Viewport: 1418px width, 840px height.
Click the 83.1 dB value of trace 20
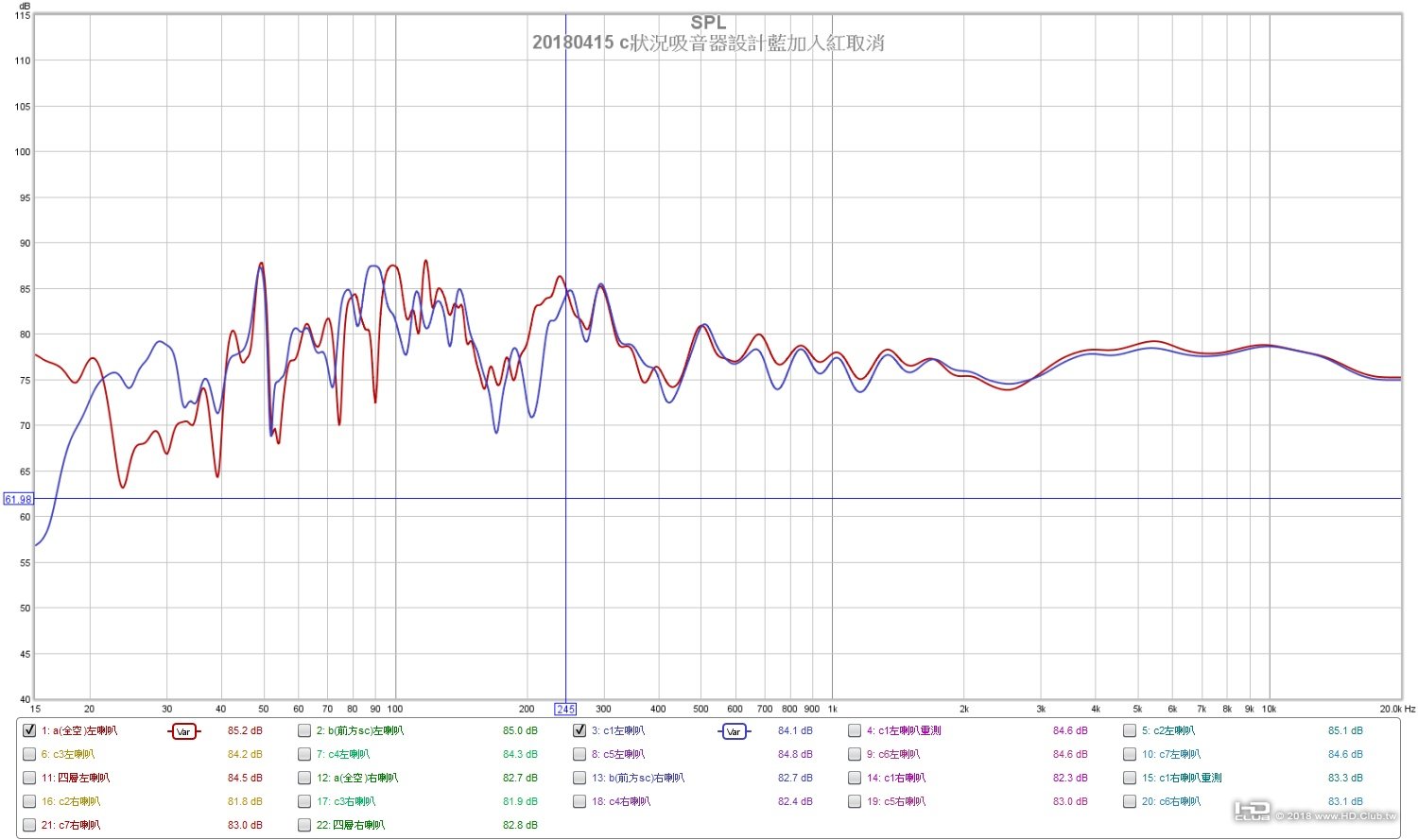[x=1345, y=801]
